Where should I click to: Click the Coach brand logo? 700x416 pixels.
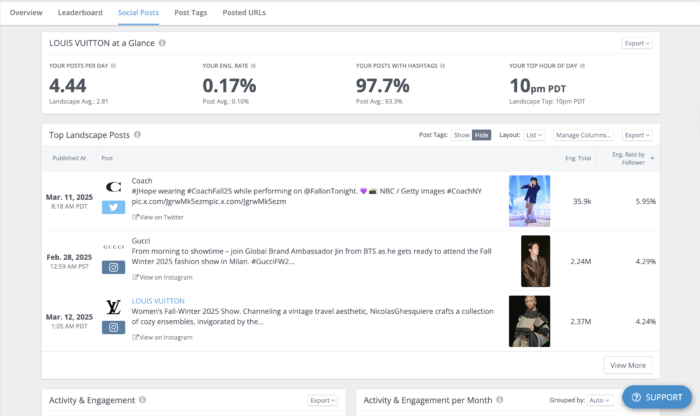pyautogui.click(x=113, y=187)
